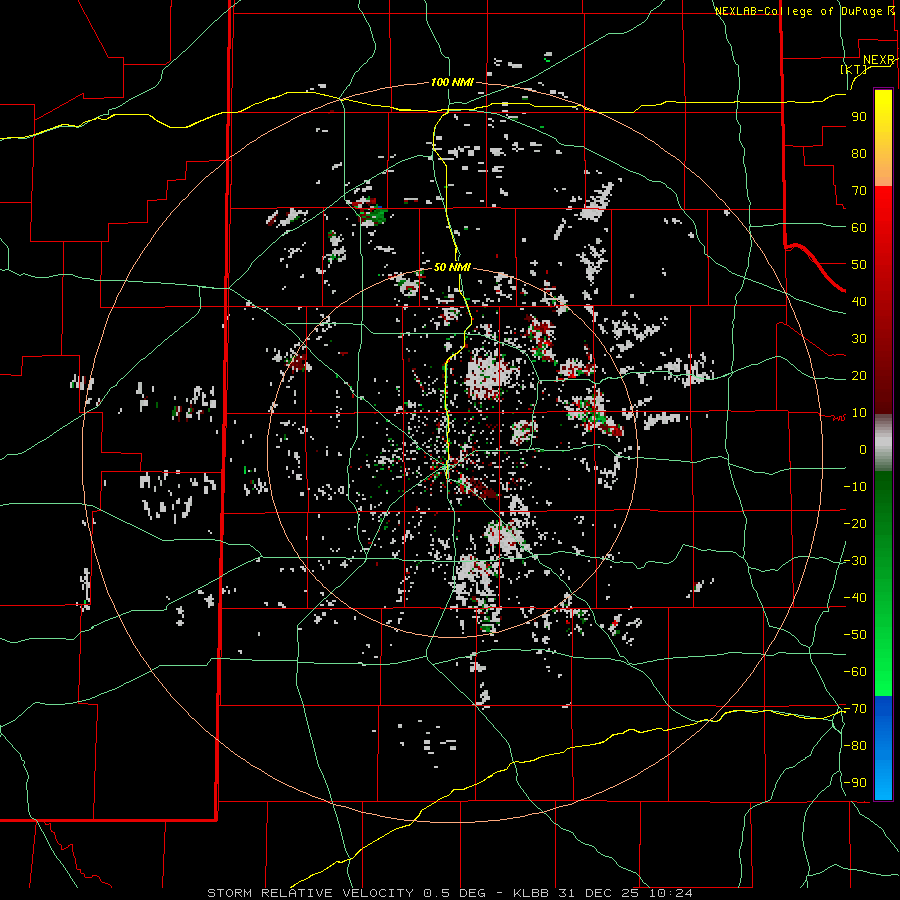Click the -10 value on the velocity scale
The height and width of the screenshot is (900, 900).
855,487
